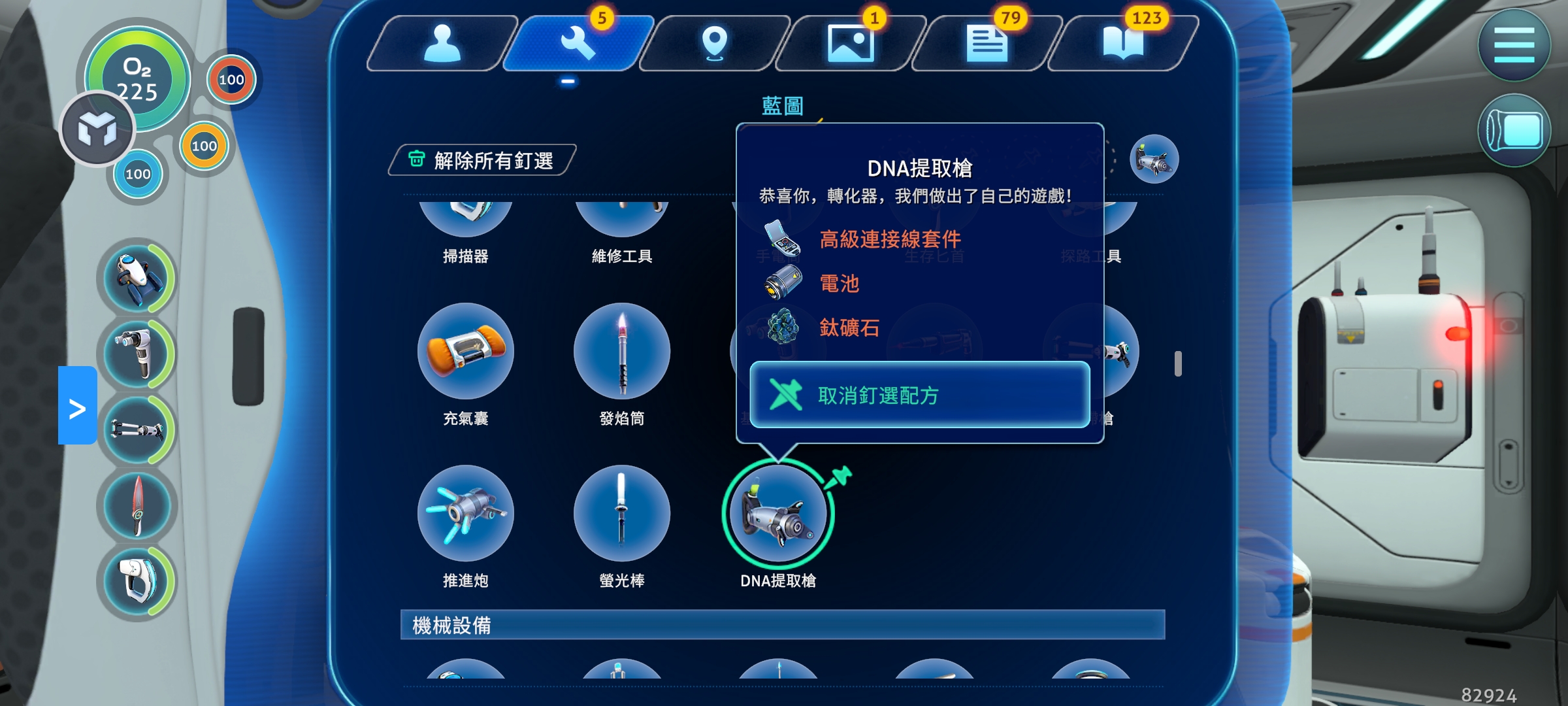Screen dimensions: 1568x706
Task: Open the map beacon location tab
Action: tap(714, 43)
